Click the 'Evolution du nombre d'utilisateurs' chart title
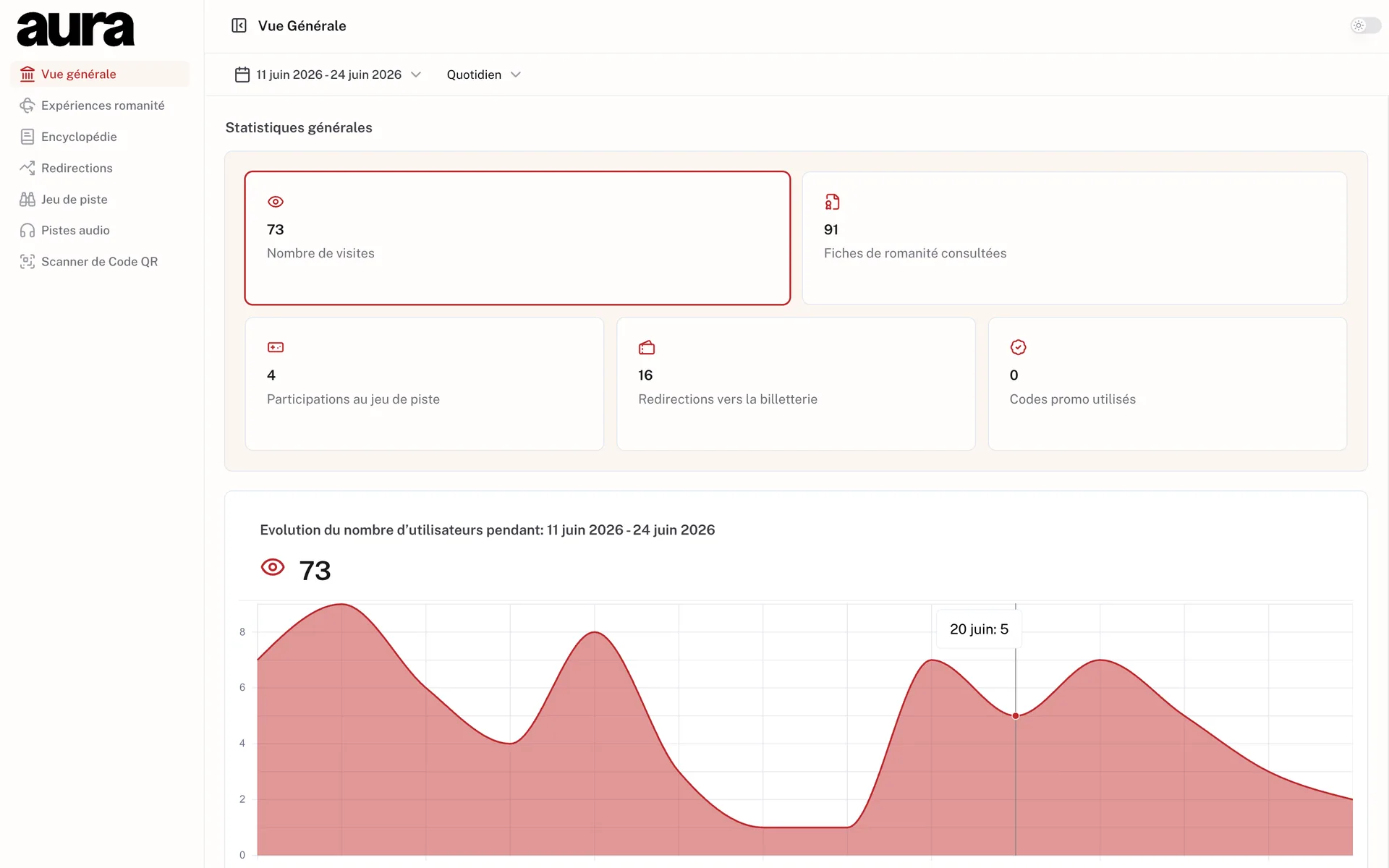Image resolution: width=1389 pixels, height=868 pixels. [x=488, y=530]
